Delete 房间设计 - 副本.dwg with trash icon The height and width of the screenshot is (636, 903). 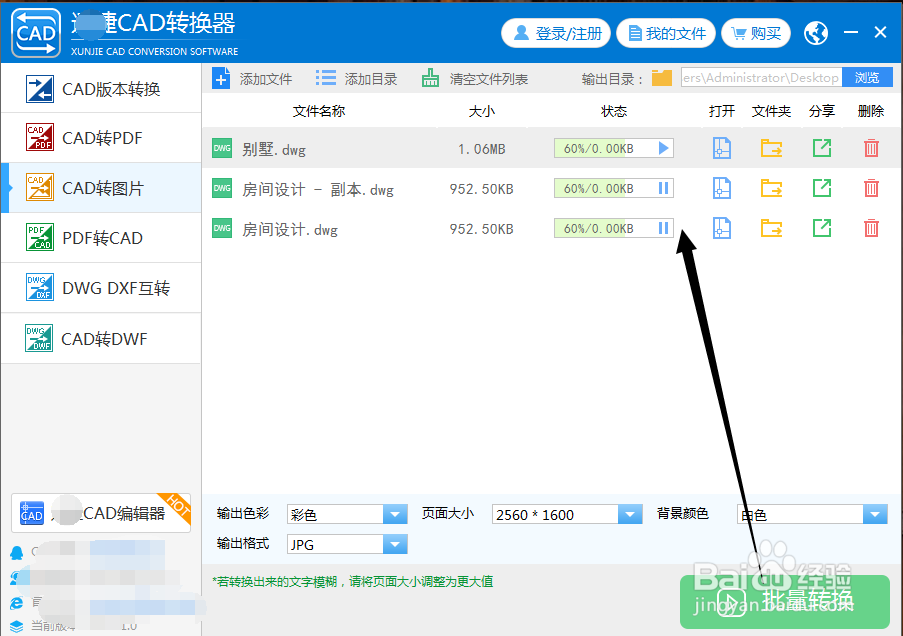[870, 187]
